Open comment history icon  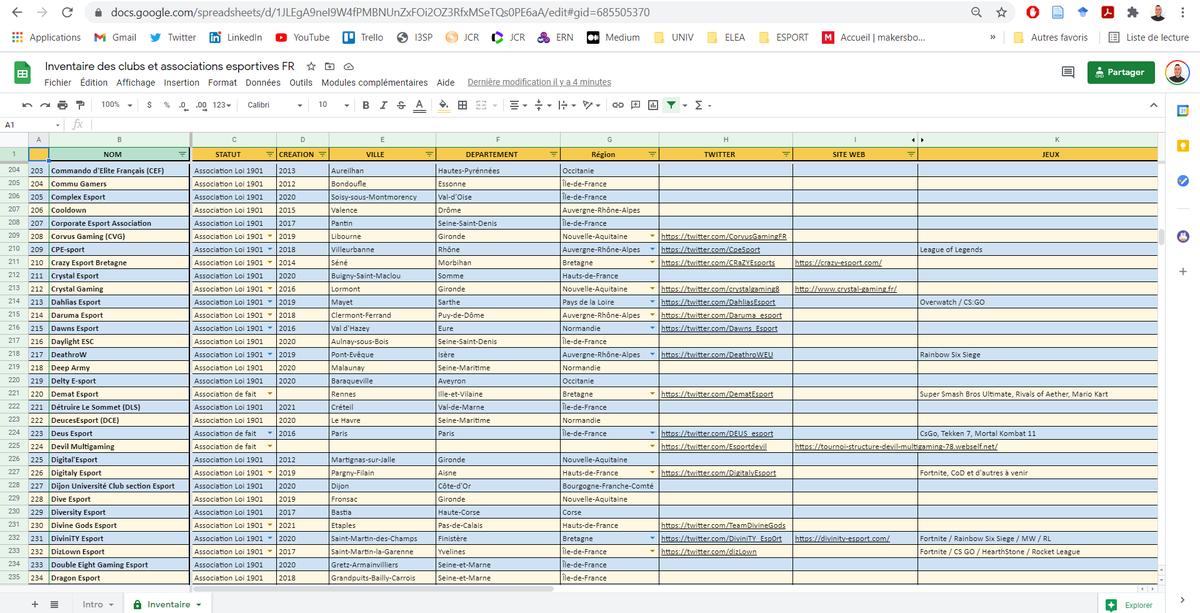click(x=1068, y=72)
